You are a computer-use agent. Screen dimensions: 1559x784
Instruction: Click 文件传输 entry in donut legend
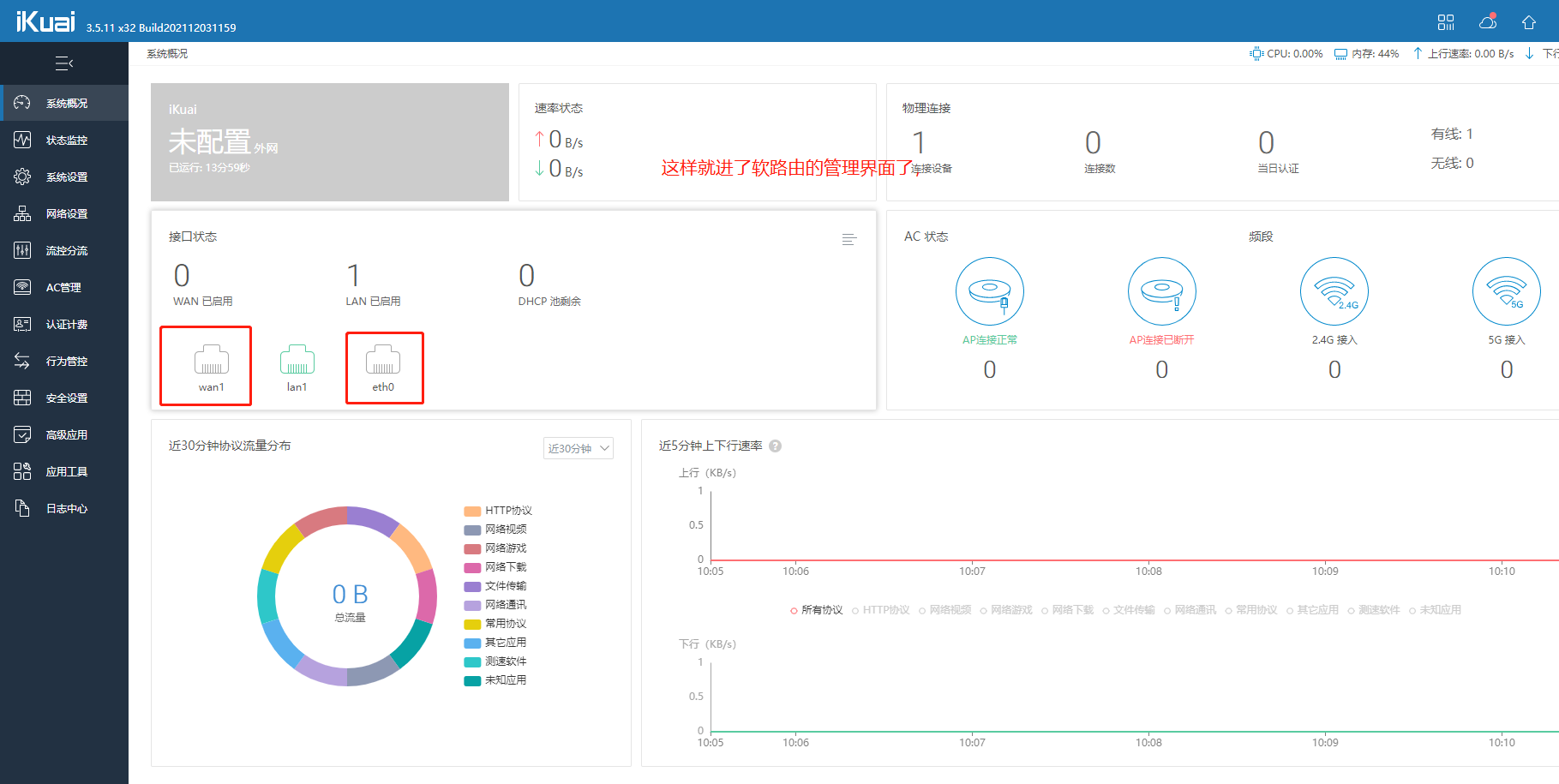point(495,586)
